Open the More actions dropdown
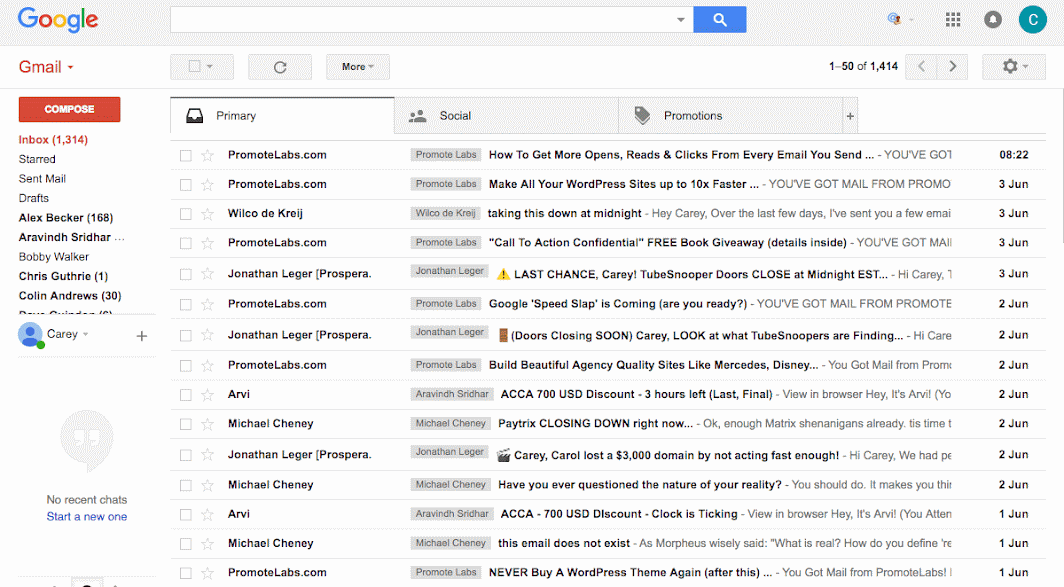Screen dimensions: 1064x587 (358, 67)
